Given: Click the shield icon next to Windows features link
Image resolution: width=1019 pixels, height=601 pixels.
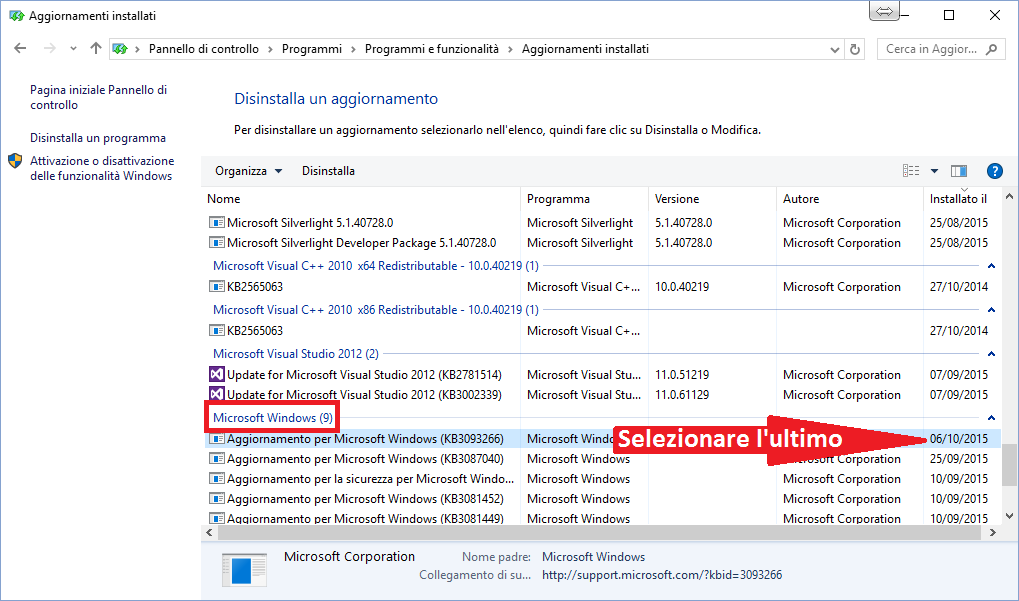Looking at the screenshot, I should [14, 160].
